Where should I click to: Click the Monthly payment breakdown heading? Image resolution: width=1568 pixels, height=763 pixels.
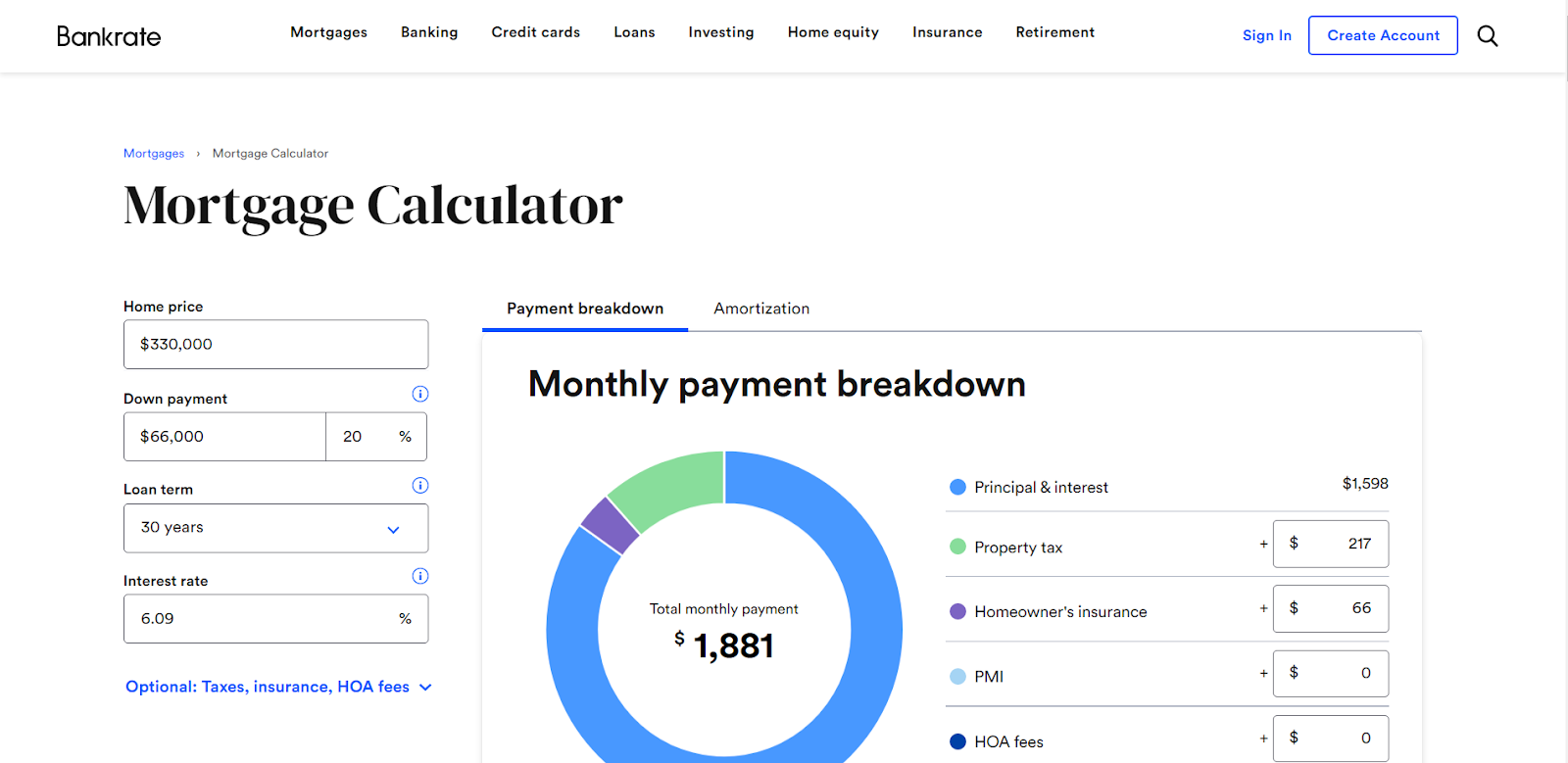click(777, 384)
